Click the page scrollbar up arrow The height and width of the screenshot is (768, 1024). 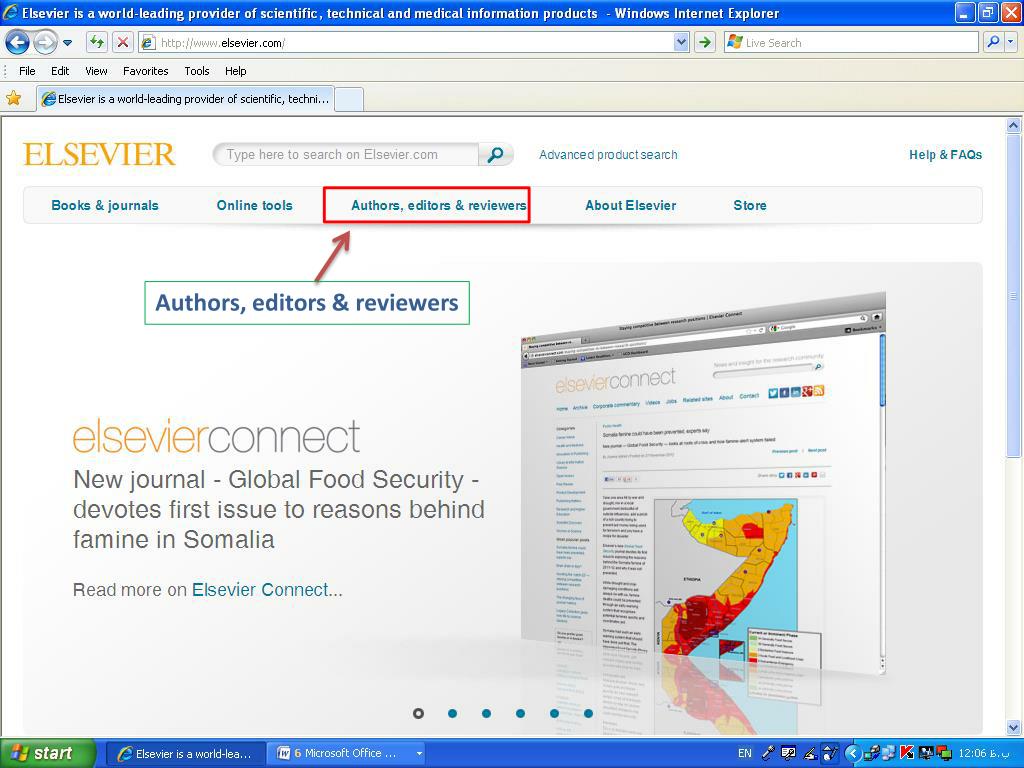coord(1013,125)
